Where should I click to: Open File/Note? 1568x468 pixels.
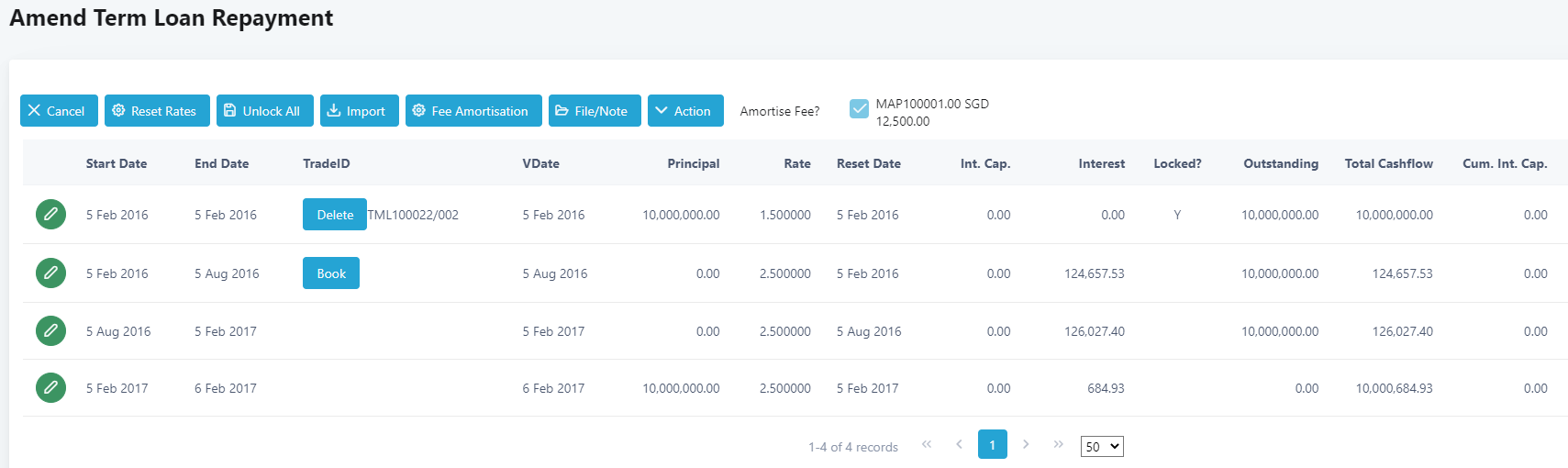point(595,111)
